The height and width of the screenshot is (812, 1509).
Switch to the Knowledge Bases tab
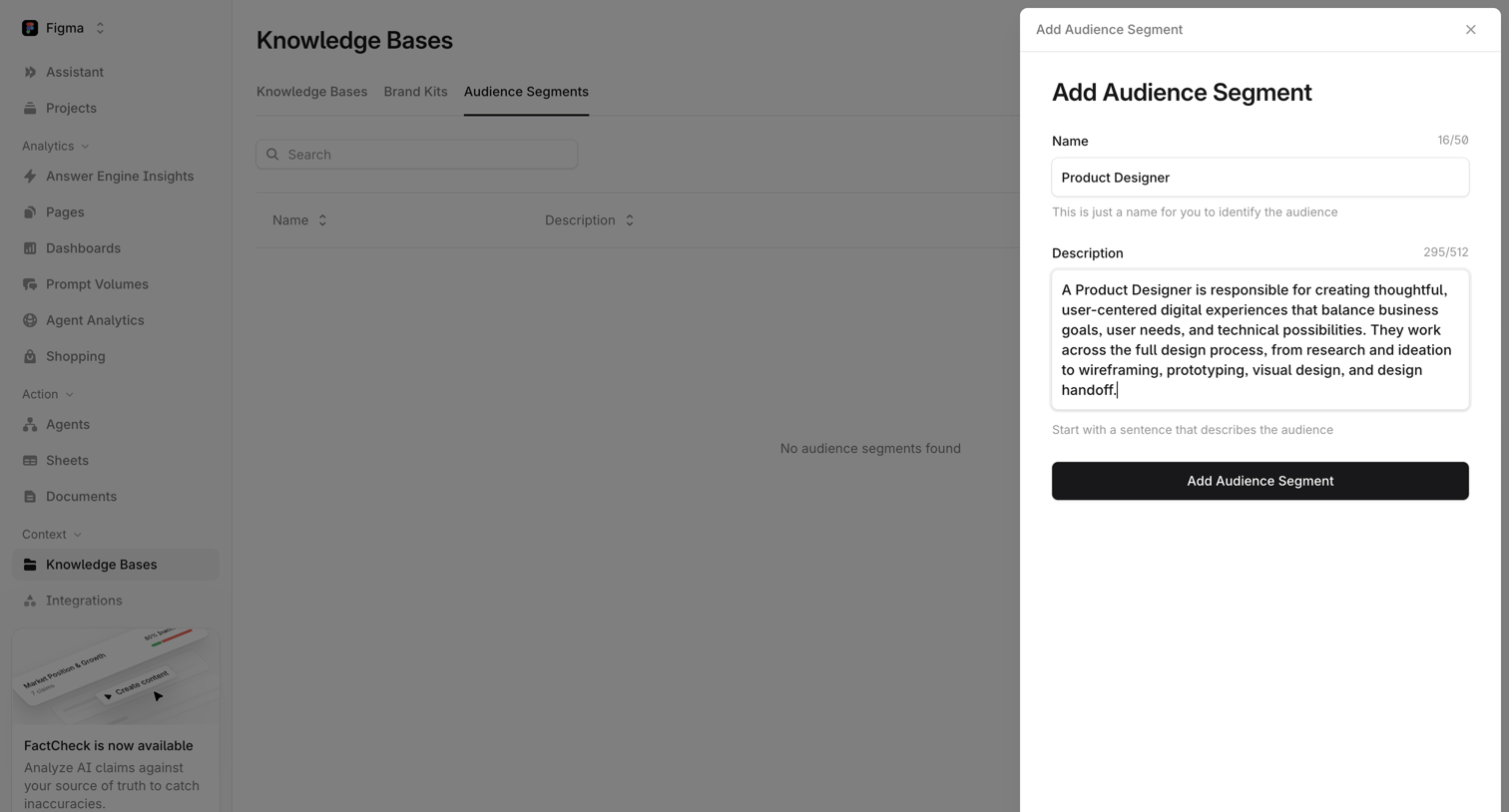pyautogui.click(x=311, y=92)
